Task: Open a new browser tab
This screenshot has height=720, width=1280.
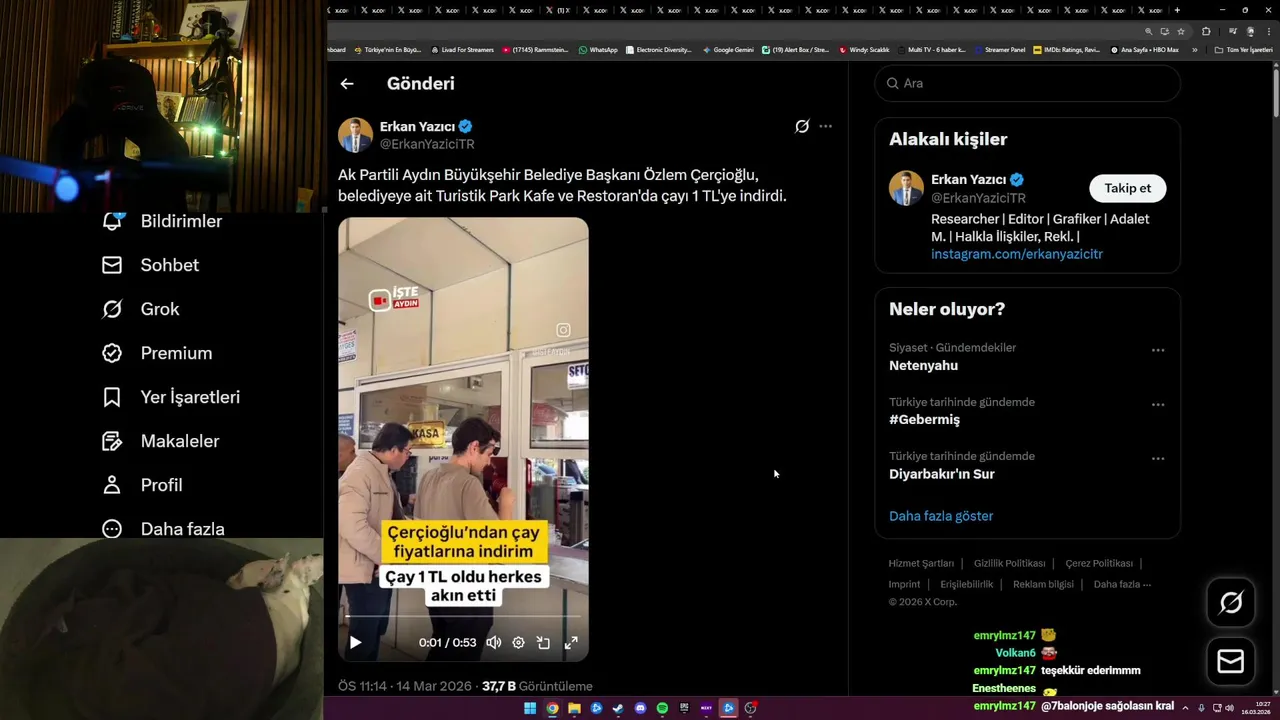Action: [1177, 10]
